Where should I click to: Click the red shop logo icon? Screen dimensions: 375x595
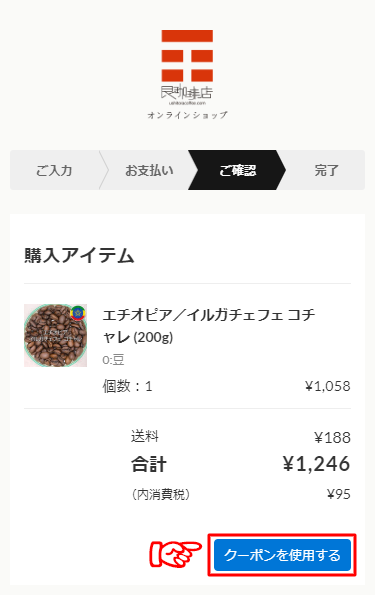(187, 56)
